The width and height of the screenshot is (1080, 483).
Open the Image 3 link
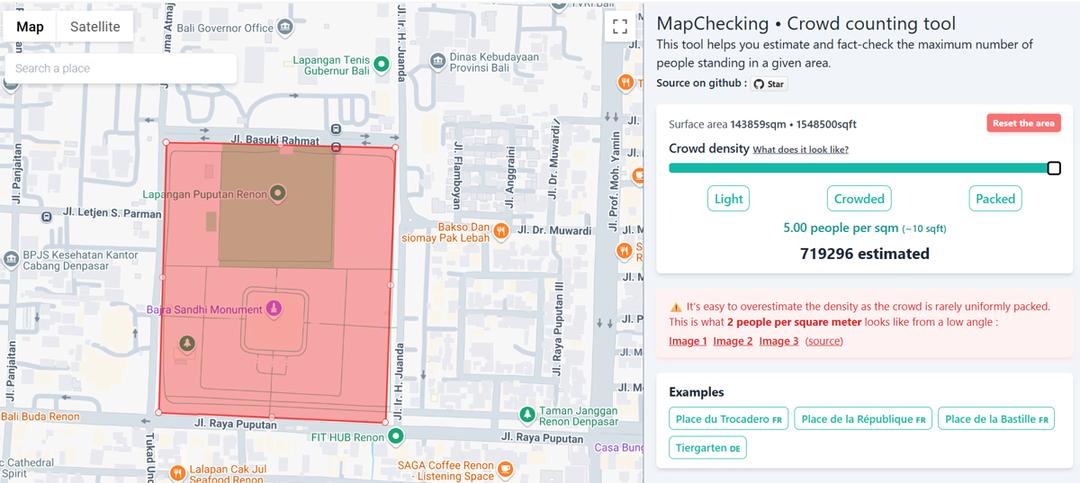point(779,341)
